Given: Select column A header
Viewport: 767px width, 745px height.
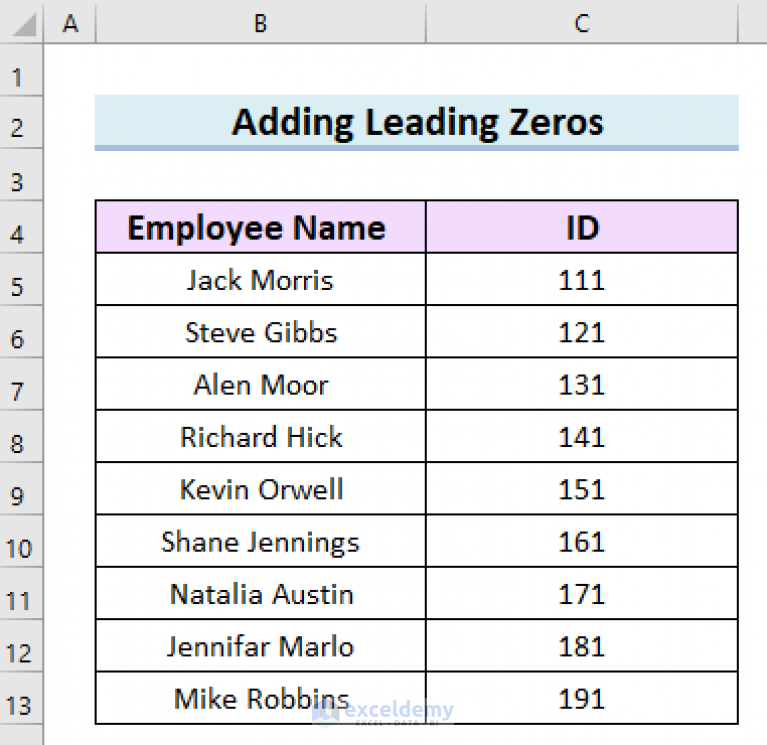Looking at the screenshot, I should pos(70,23).
